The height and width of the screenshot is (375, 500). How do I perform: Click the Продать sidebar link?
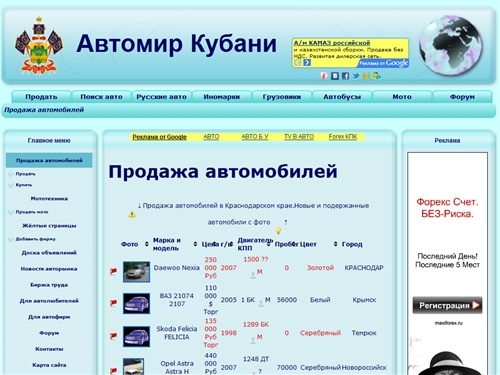(x=25, y=174)
